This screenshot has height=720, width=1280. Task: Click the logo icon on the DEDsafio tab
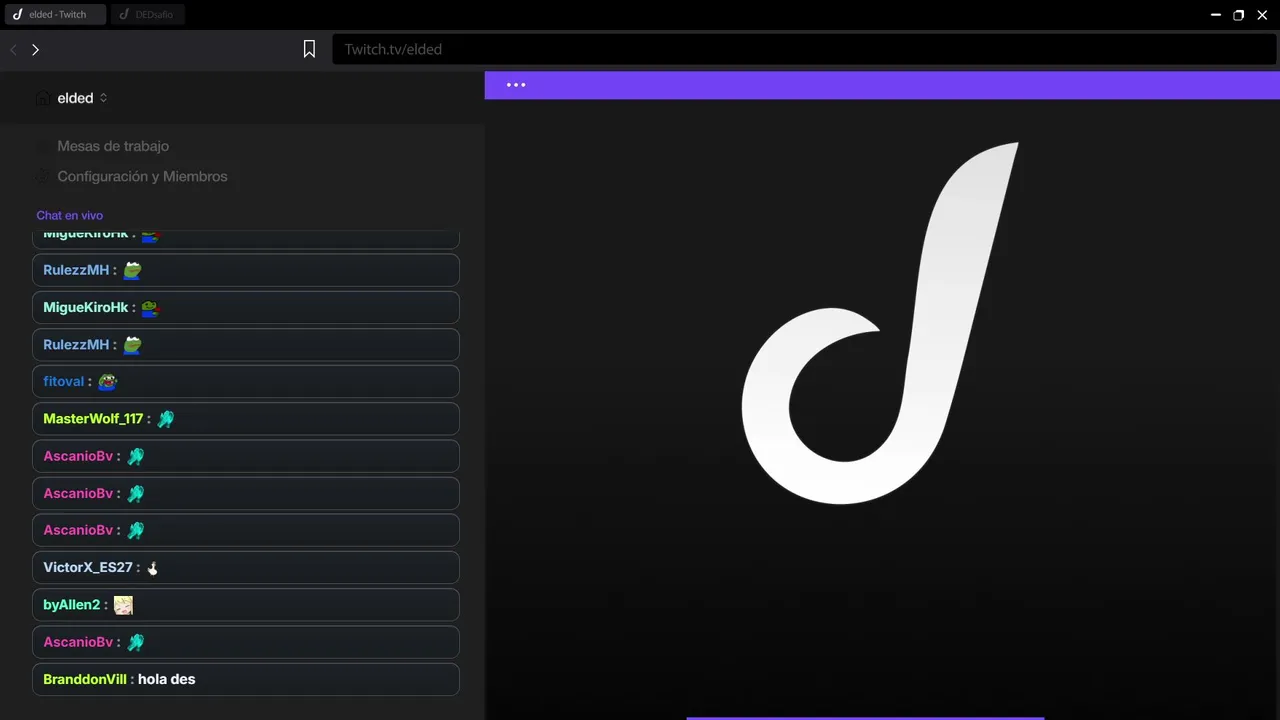(124, 15)
